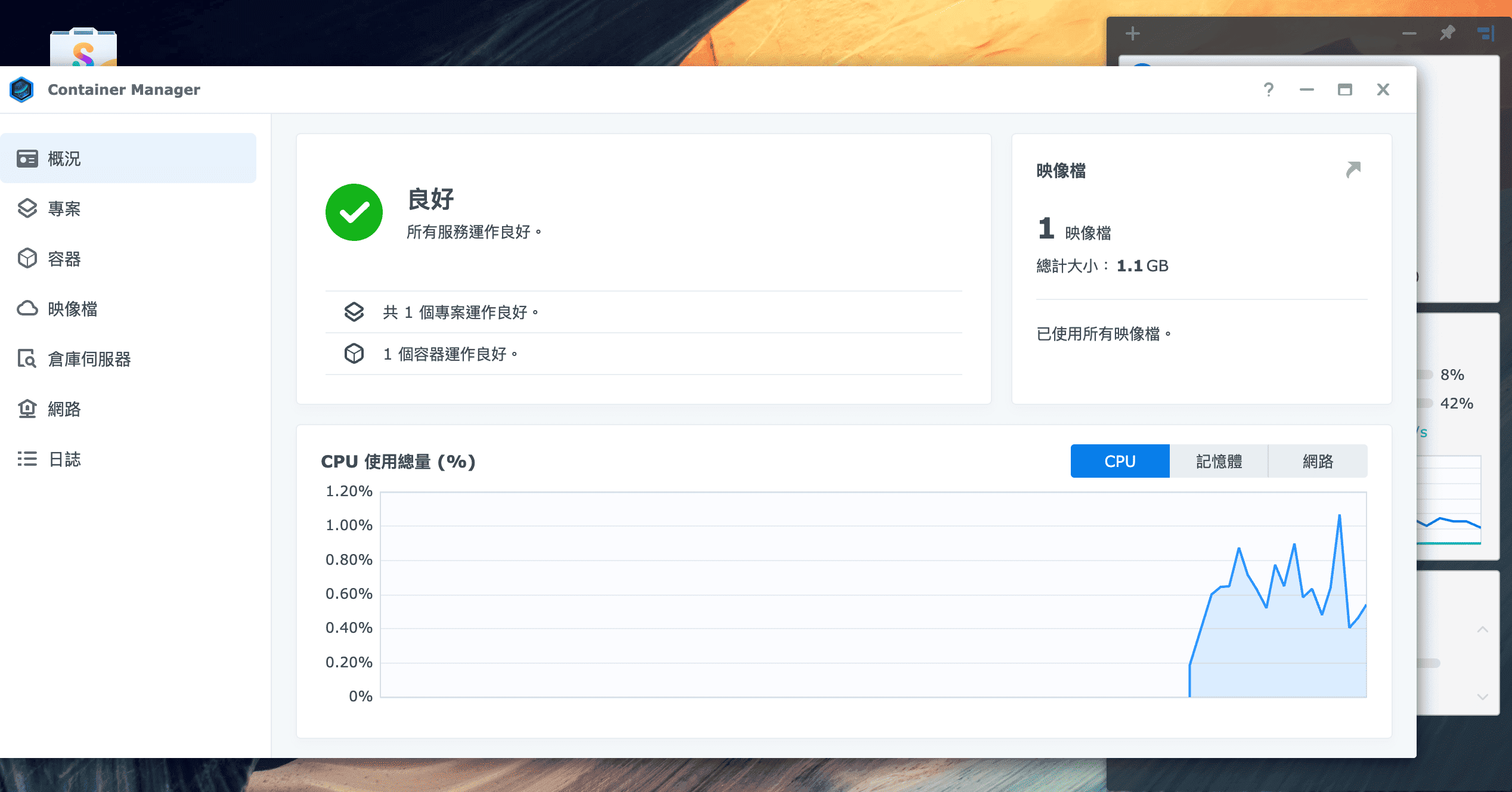Open the 映像檔 (Image) cloud icon in sidebar
Screen dimensions: 1512x792
click(x=27, y=308)
